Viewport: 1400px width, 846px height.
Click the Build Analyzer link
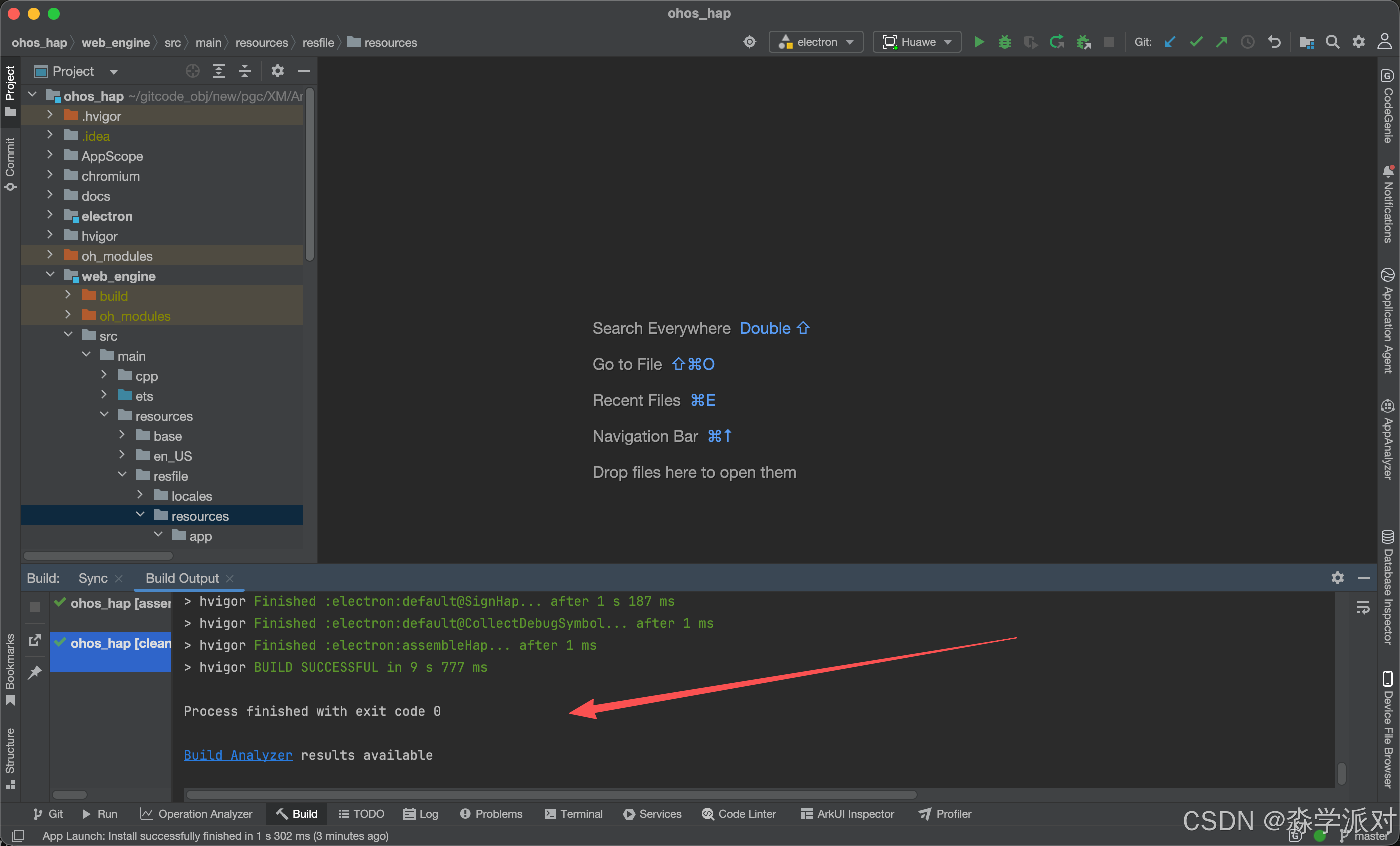click(x=238, y=755)
